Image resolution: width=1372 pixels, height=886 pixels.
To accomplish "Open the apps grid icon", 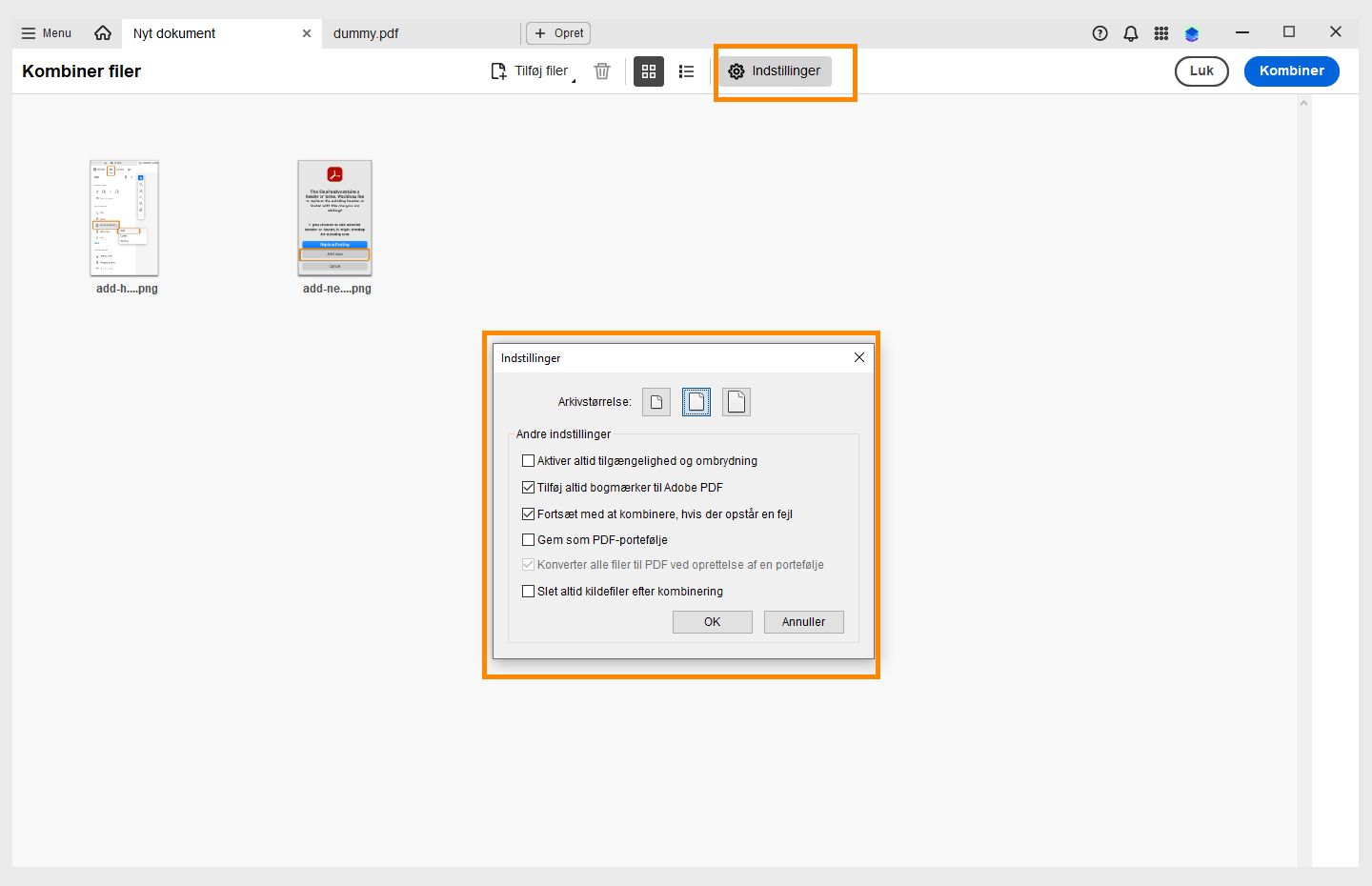I will [x=1161, y=33].
